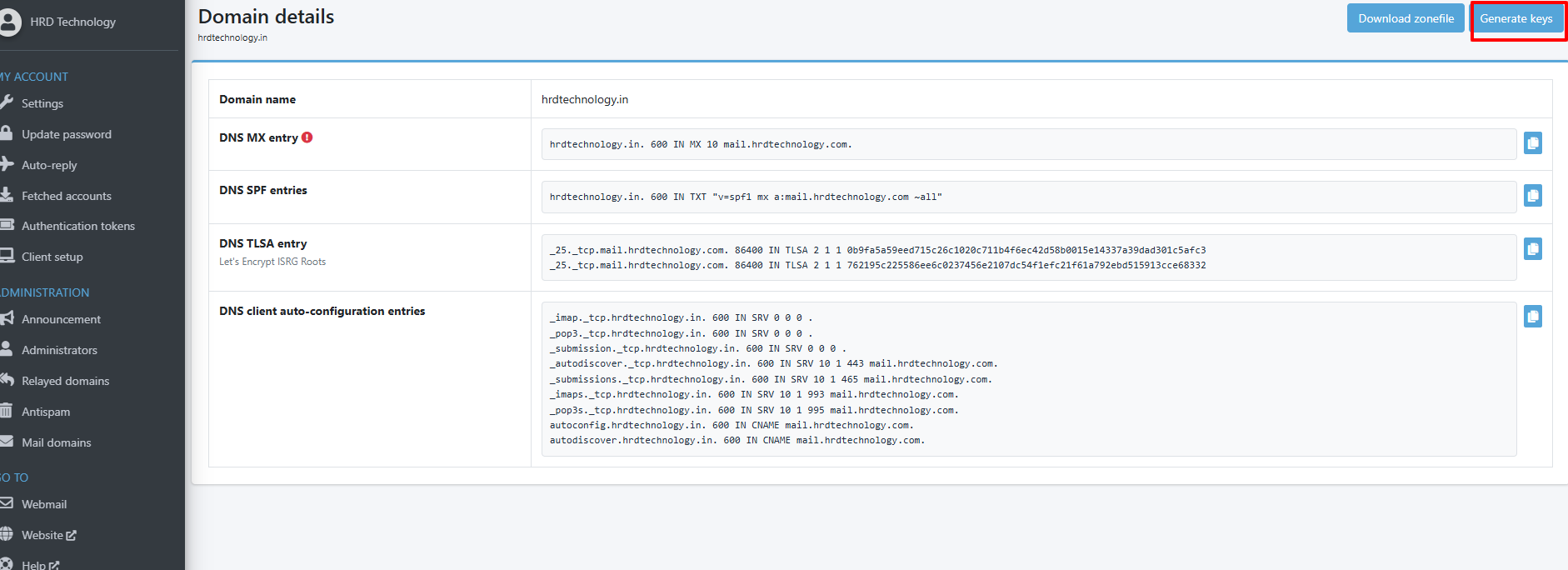The height and width of the screenshot is (570, 1568).
Task: Copy the DNS TLSA entry records
Action: 1532,249
